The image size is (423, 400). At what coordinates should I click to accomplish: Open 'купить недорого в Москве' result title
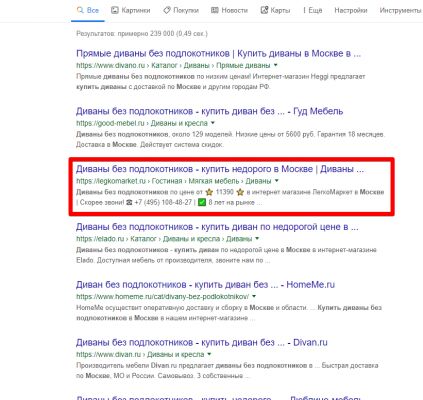(220, 169)
